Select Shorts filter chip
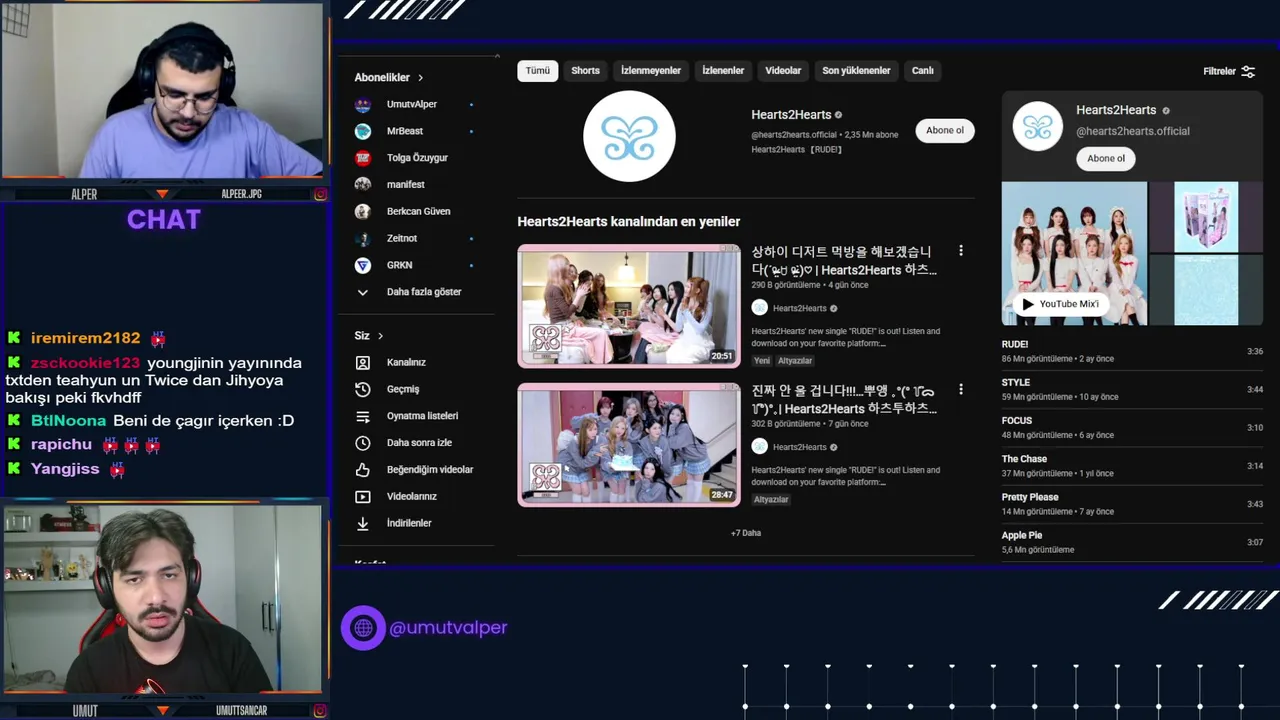1280x720 pixels. pyautogui.click(x=585, y=71)
